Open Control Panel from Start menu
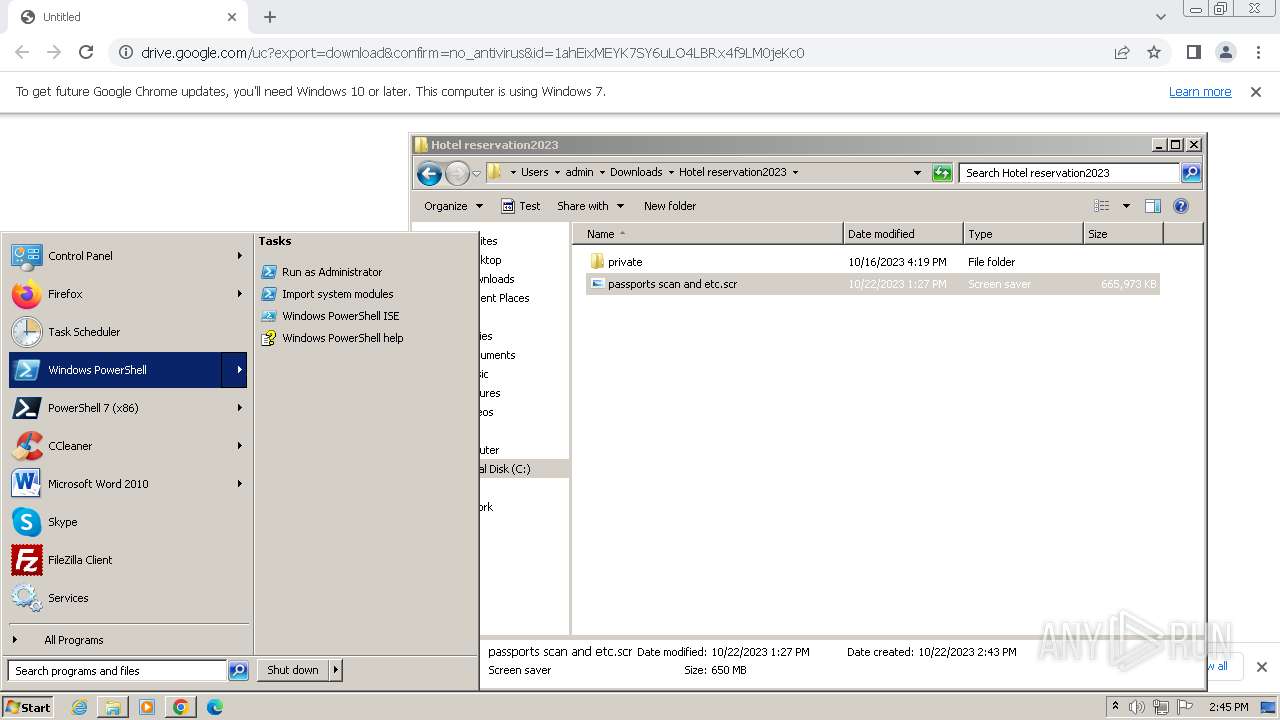1280x720 pixels. [127, 256]
